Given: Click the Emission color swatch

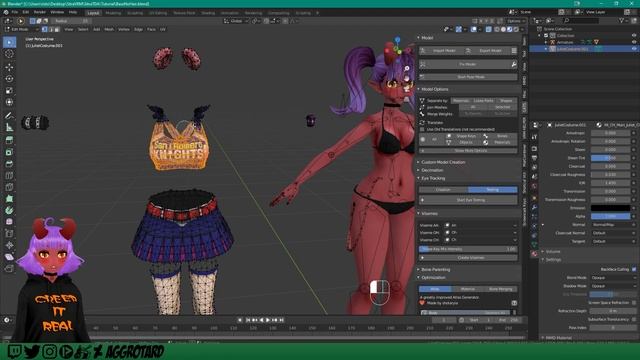Looking at the screenshot, I should 611,208.
